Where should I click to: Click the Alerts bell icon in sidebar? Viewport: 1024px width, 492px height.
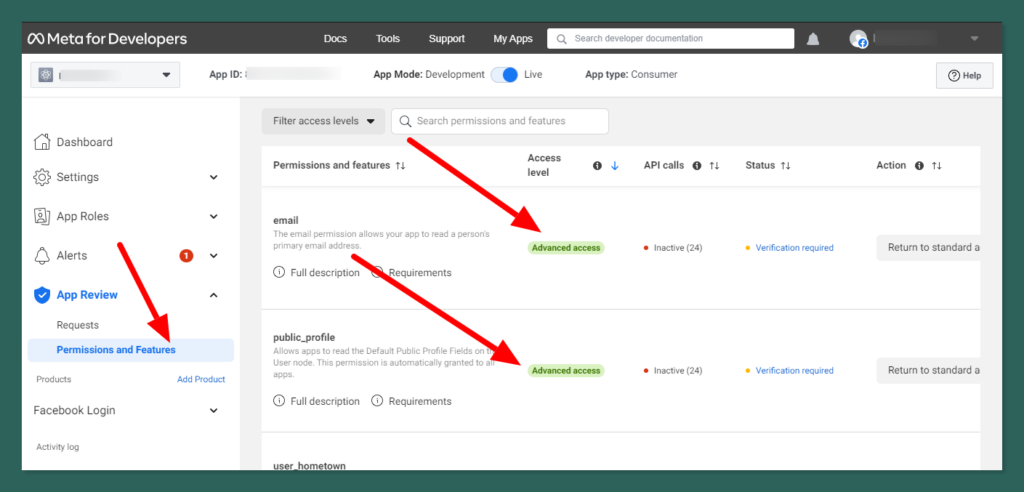pos(42,255)
